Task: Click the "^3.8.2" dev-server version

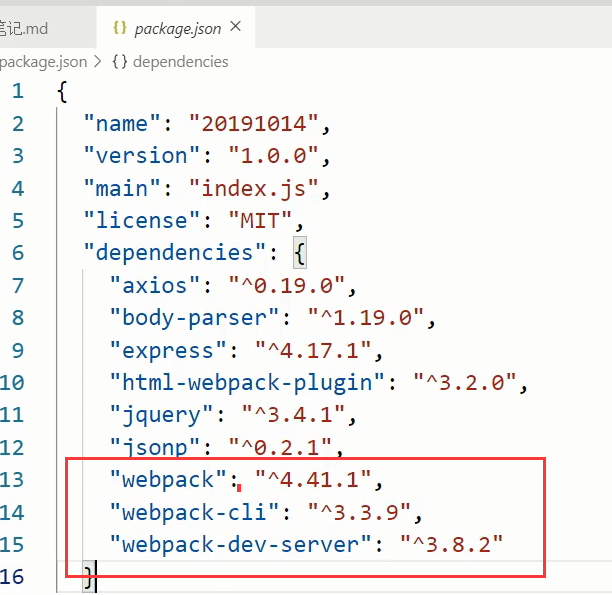Action: (452, 544)
